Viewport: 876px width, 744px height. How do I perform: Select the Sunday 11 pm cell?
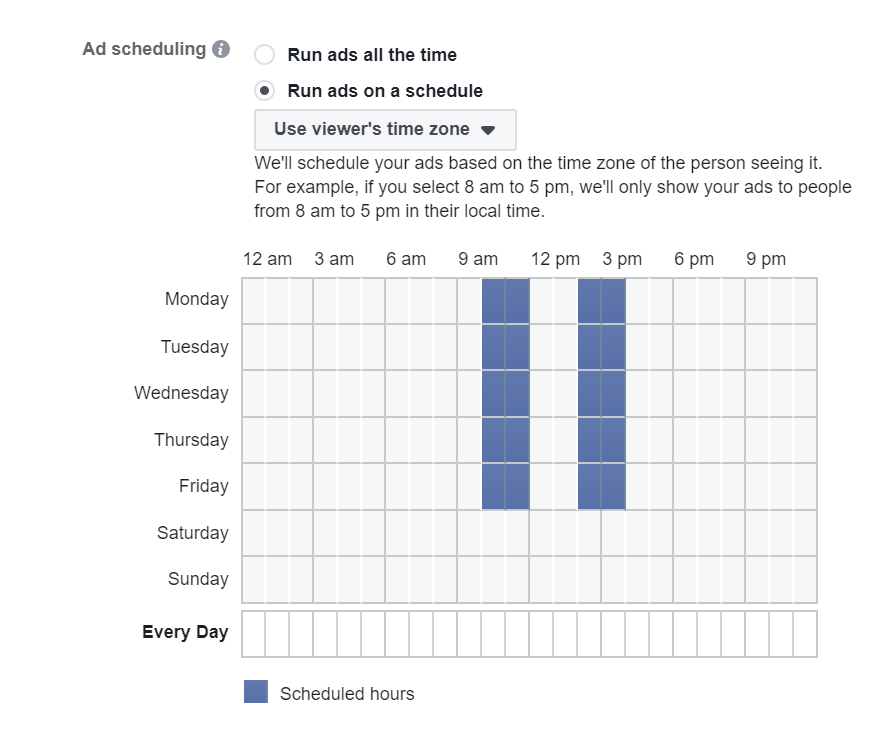(x=805, y=579)
